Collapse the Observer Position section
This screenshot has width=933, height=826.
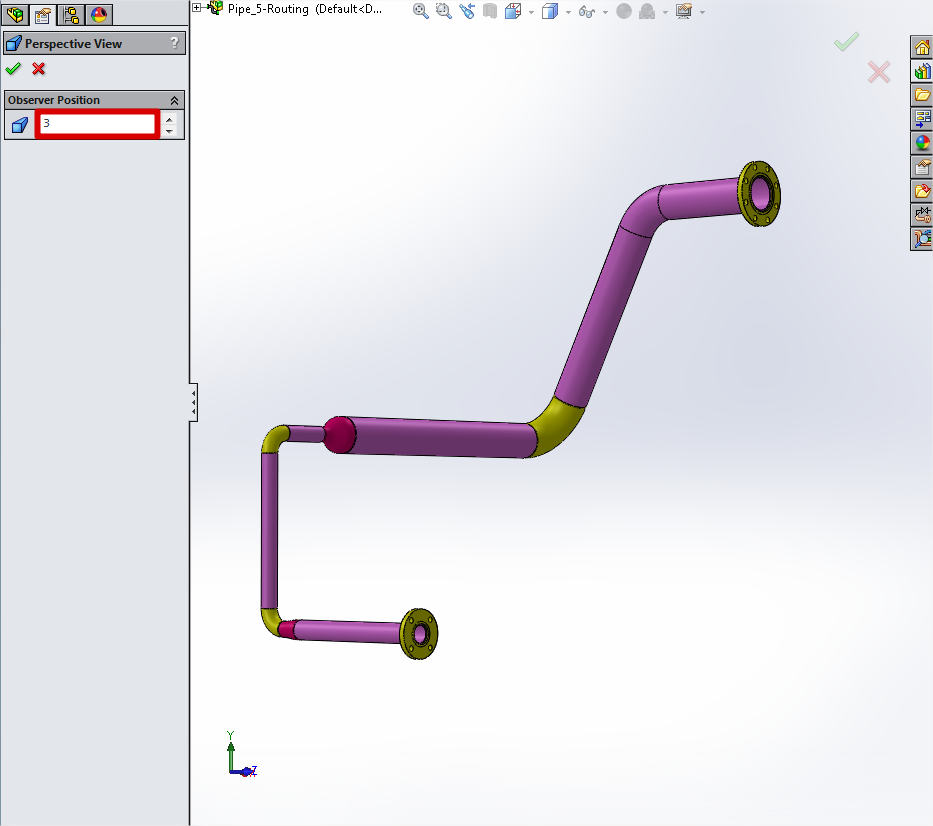(174, 100)
